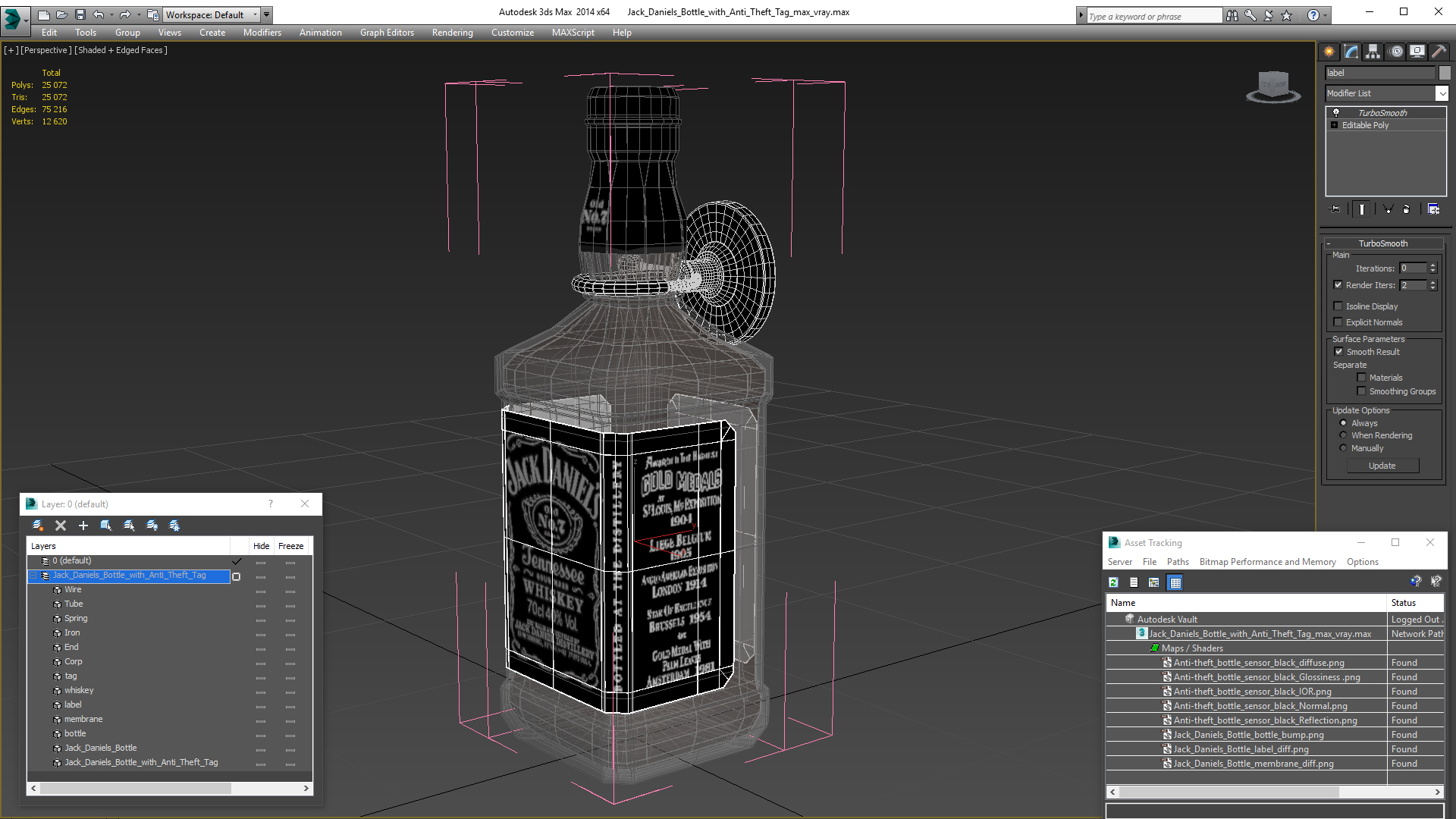Open the Create command panel tab
The width and height of the screenshot is (1456, 819).
pyautogui.click(x=1329, y=52)
